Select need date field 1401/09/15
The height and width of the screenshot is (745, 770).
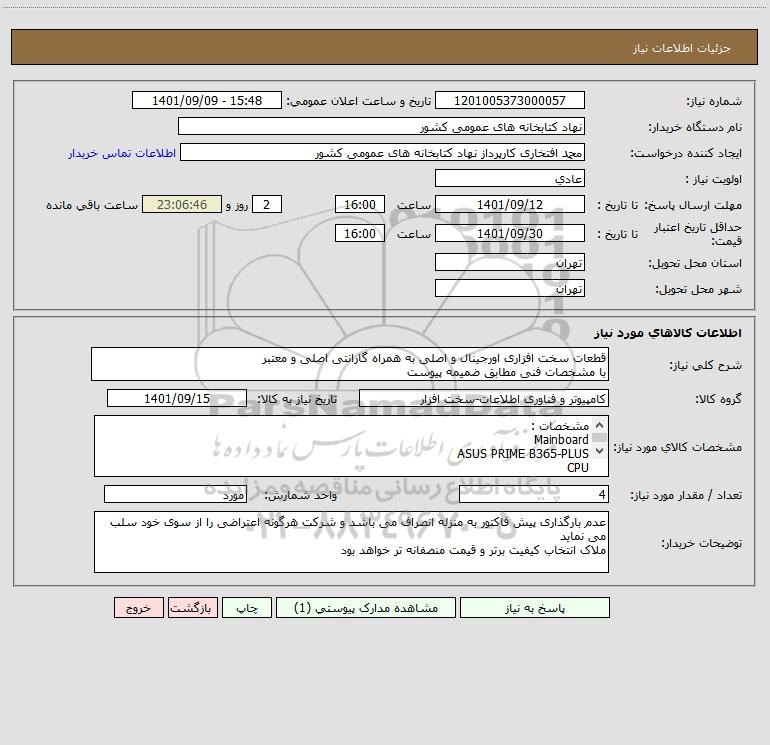177,398
